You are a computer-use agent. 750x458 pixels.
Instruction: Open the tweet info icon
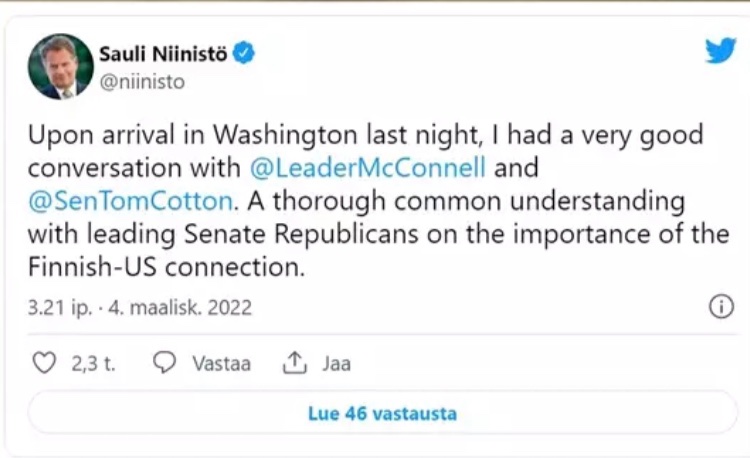point(720,307)
